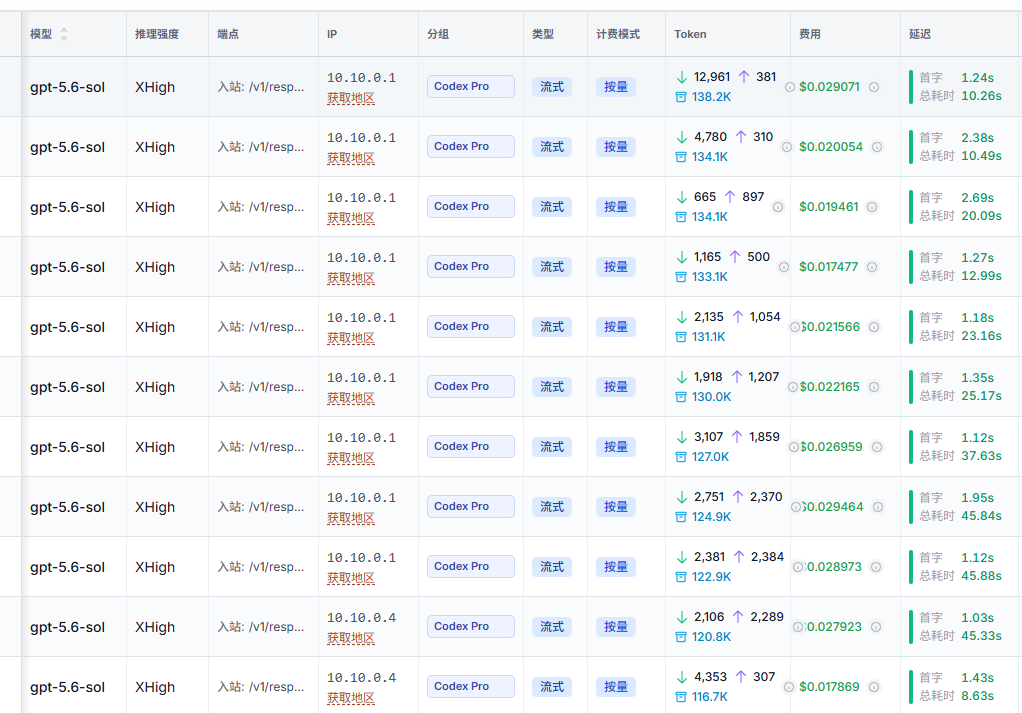Viewport: 1022px width, 713px height.
Task: Open token details icon beside 4,353 / 307 tokens
Action: pyautogui.click(x=789, y=686)
